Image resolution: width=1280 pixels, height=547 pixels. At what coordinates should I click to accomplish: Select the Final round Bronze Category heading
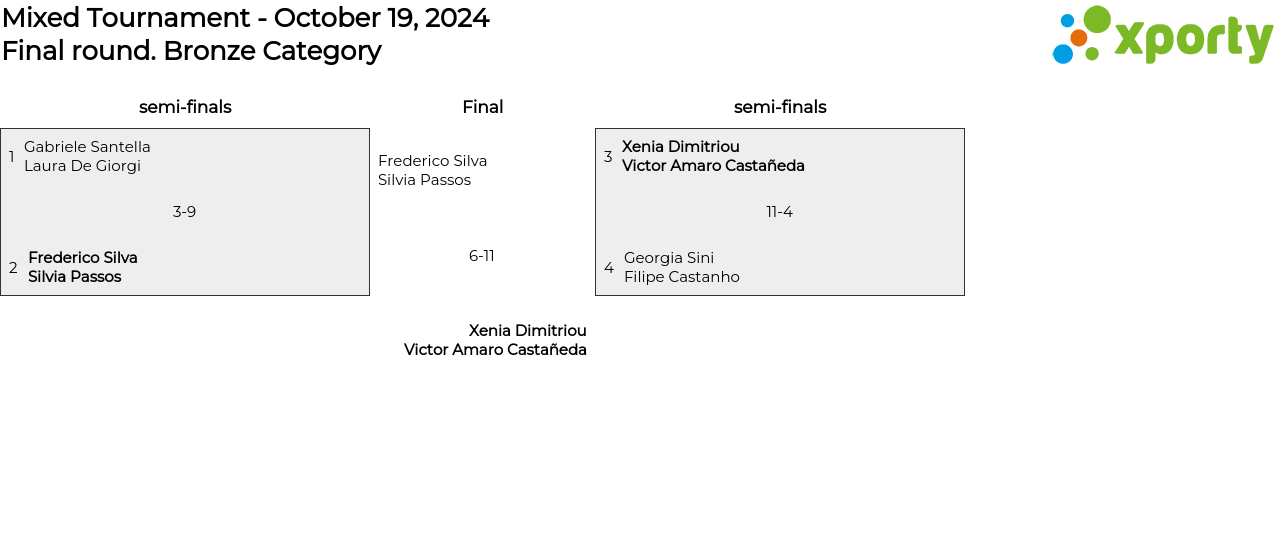(x=192, y=51)
